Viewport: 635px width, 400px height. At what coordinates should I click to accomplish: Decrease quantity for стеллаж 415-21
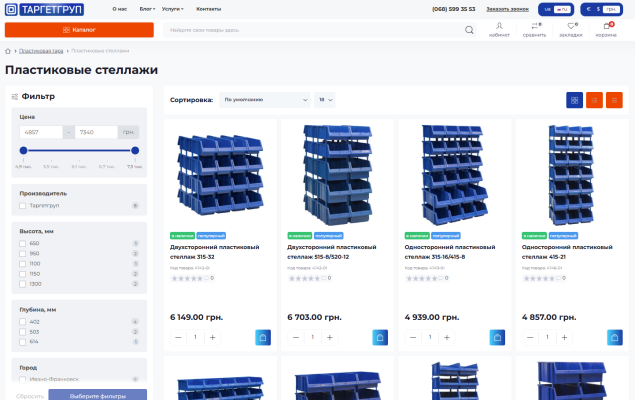pos(530,337)
